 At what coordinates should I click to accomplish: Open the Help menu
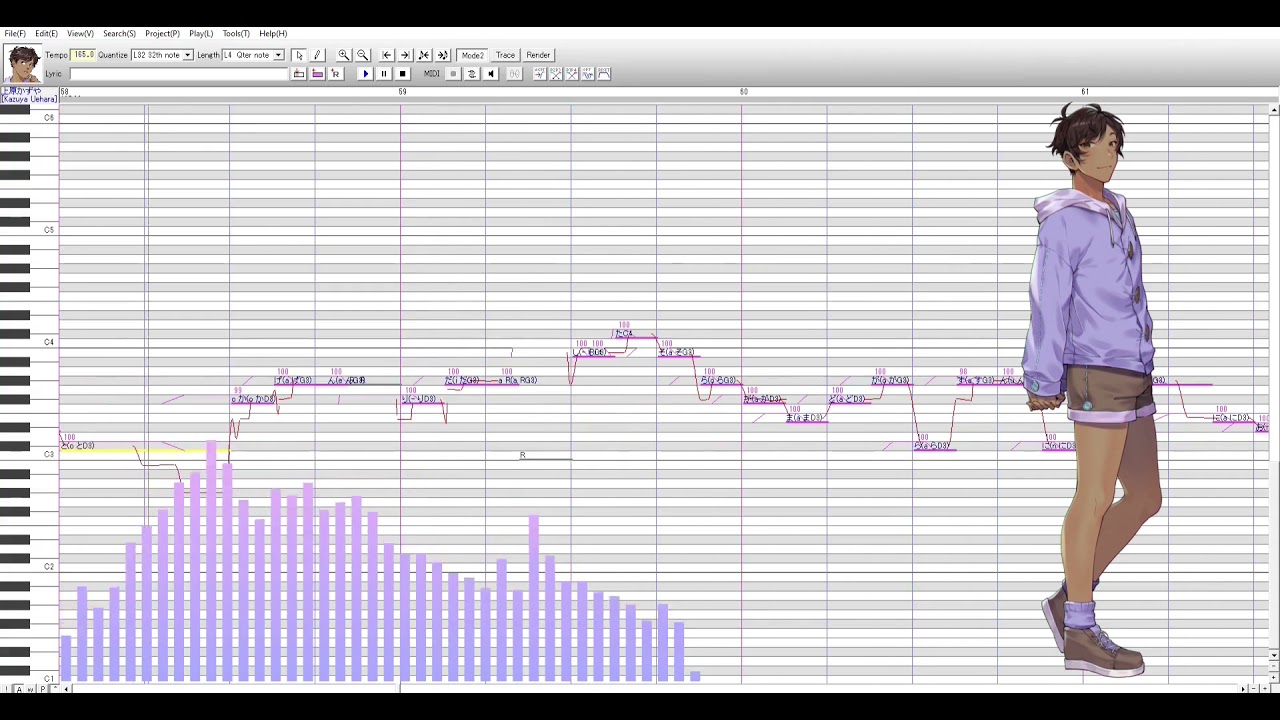(273, 34)
